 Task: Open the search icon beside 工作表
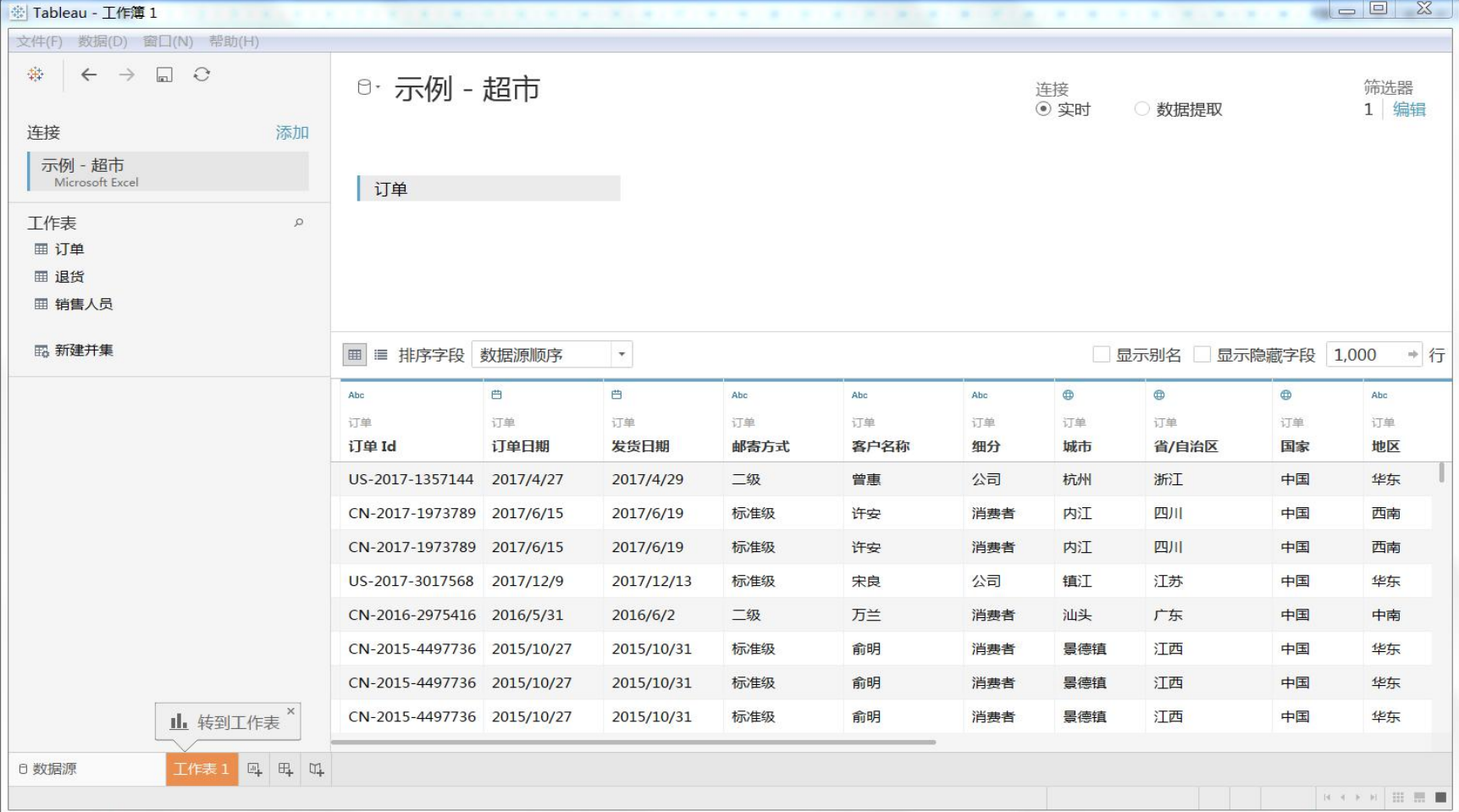pyautogui.click(x=299, y=223)
